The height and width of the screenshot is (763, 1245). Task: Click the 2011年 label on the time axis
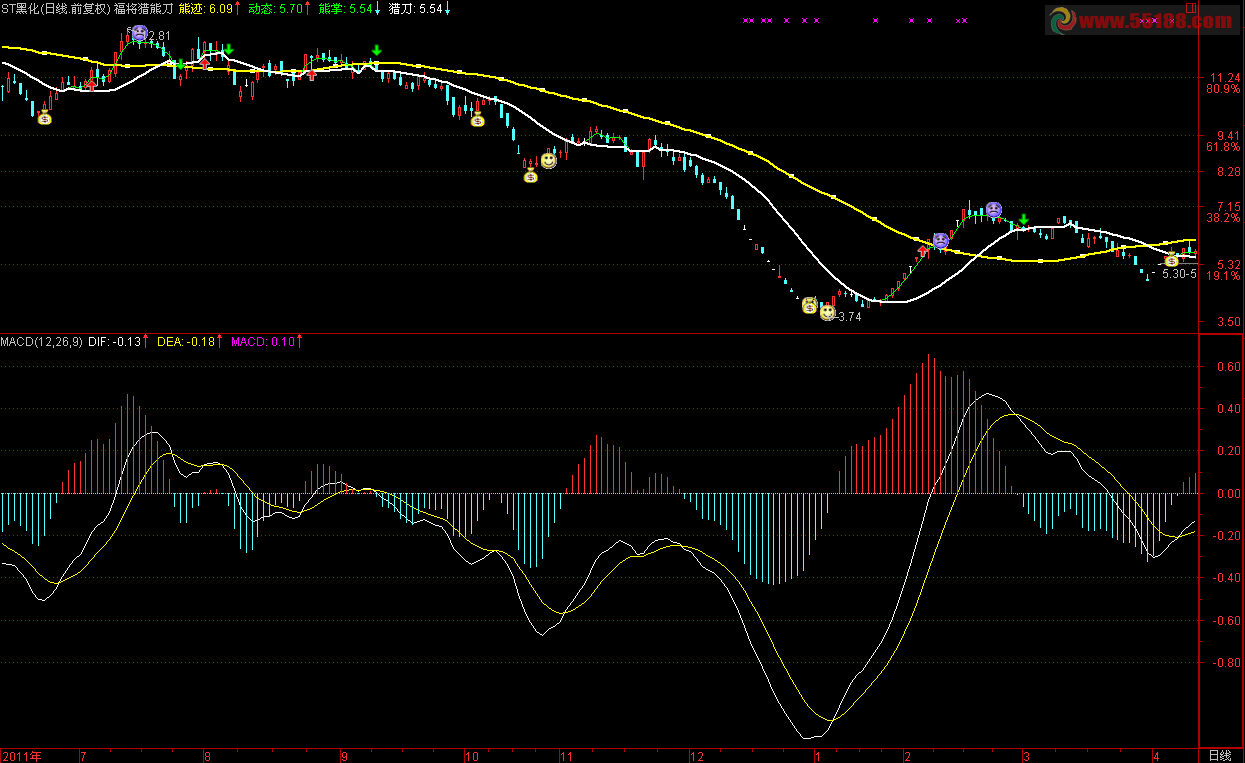(x=23, y=755)
